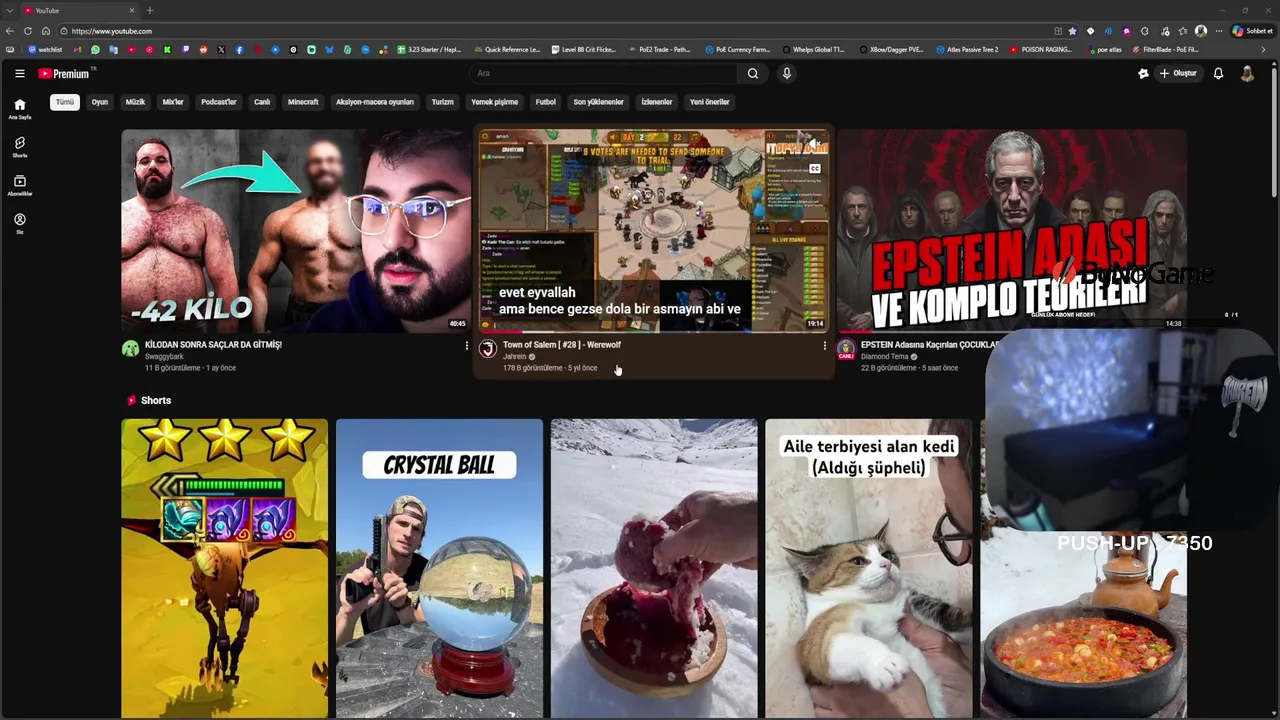Open Level 88 Crit Flicker bookmark
This screenshot has height=720, width=1280.
[585, 49]
